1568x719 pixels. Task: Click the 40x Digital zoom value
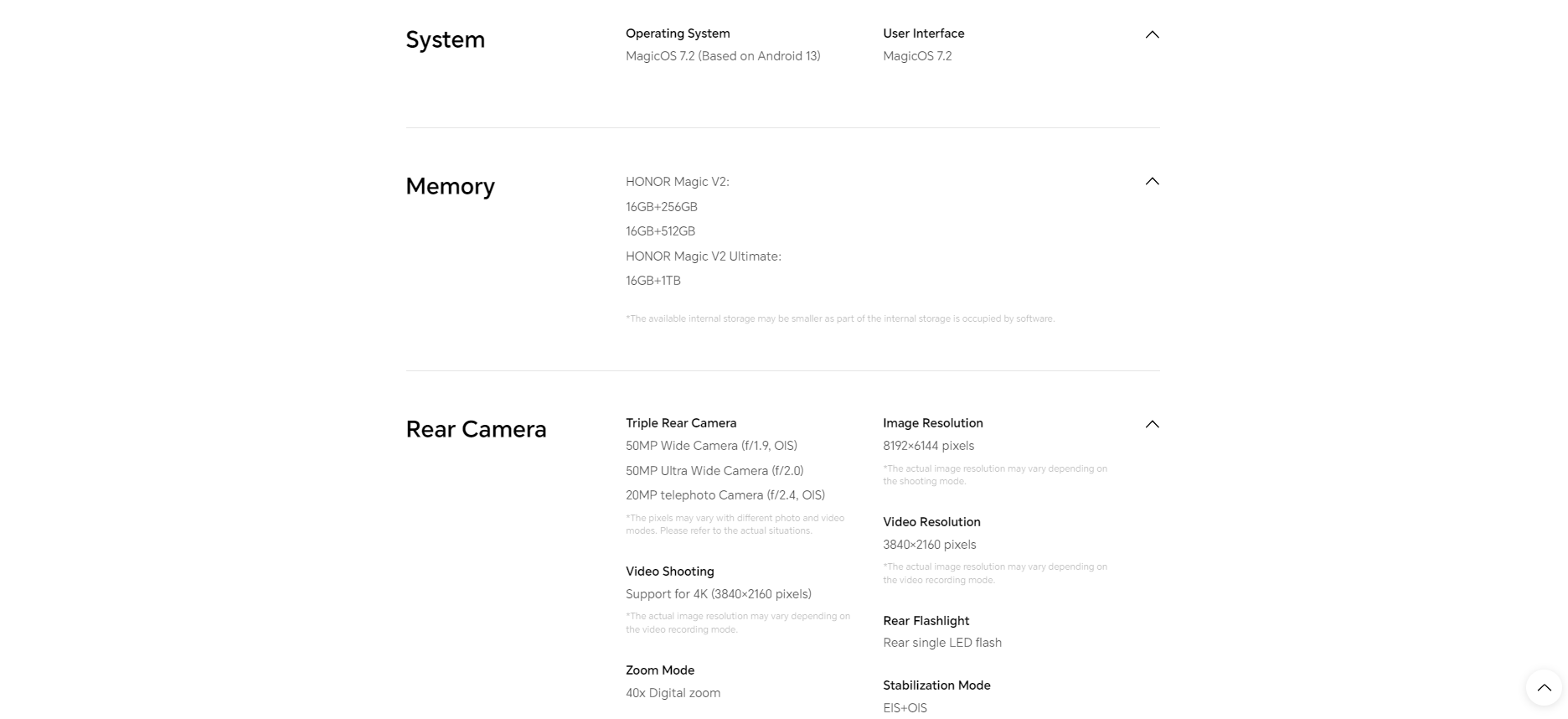pyautogui.click(x=673, y=693)
